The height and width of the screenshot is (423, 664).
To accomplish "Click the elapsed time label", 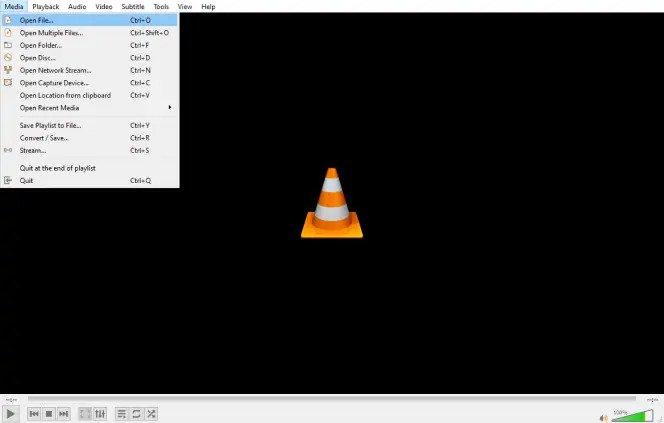I will (11, 399).
